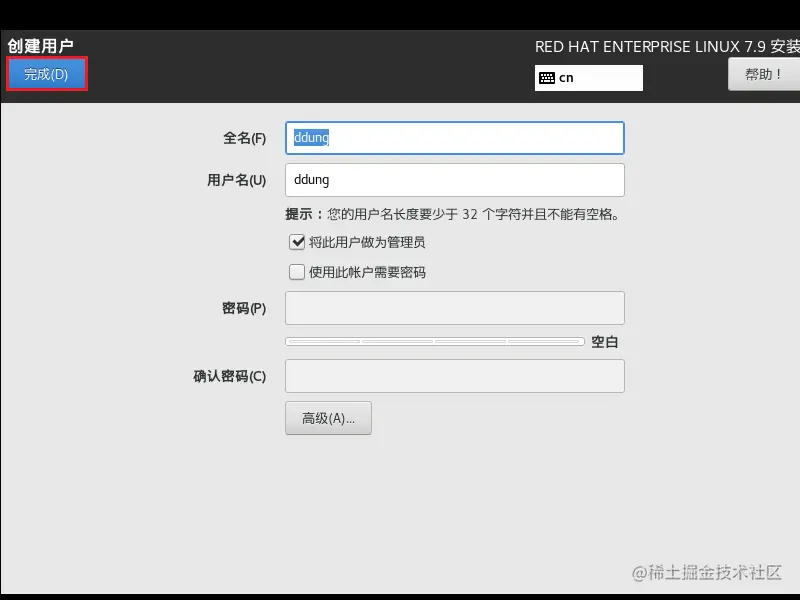Image resolution: width=800 pixels, height=600 pixels.
Task: Click the password strength indicator bar
Action: (435, 341)
